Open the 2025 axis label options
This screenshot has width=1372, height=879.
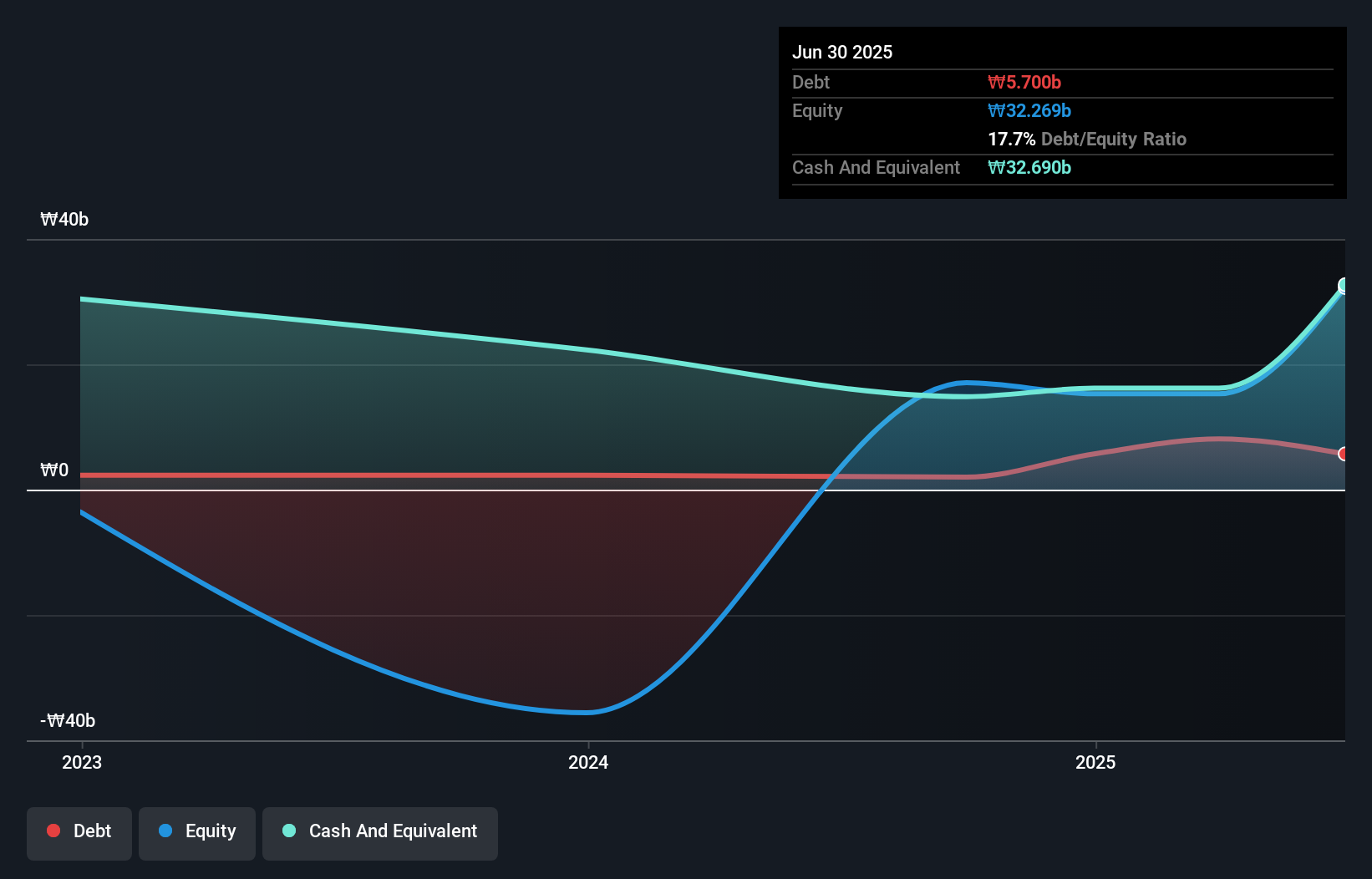pos(1097,762)
